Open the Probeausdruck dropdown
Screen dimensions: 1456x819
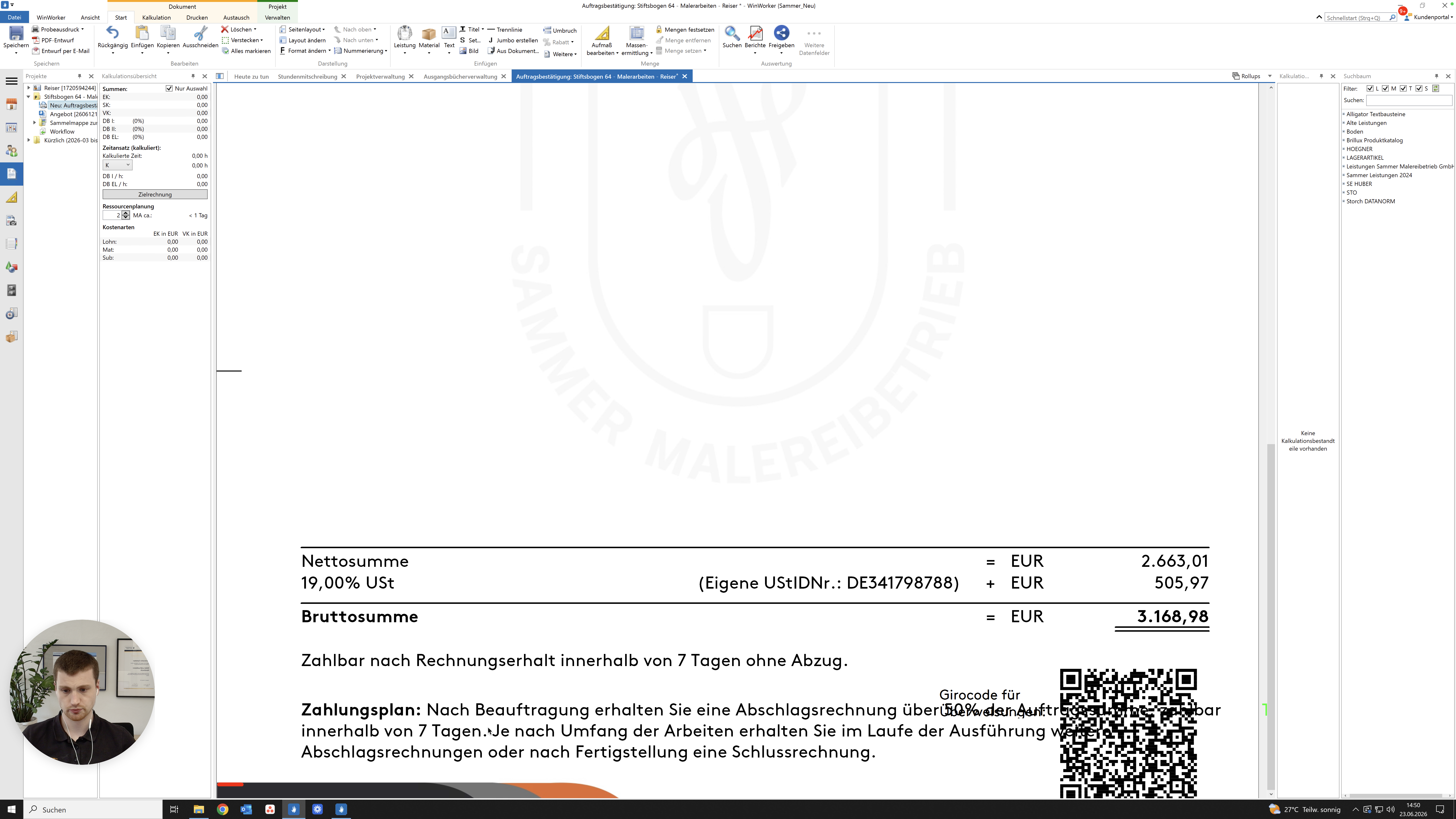click(x=83, y=29)
